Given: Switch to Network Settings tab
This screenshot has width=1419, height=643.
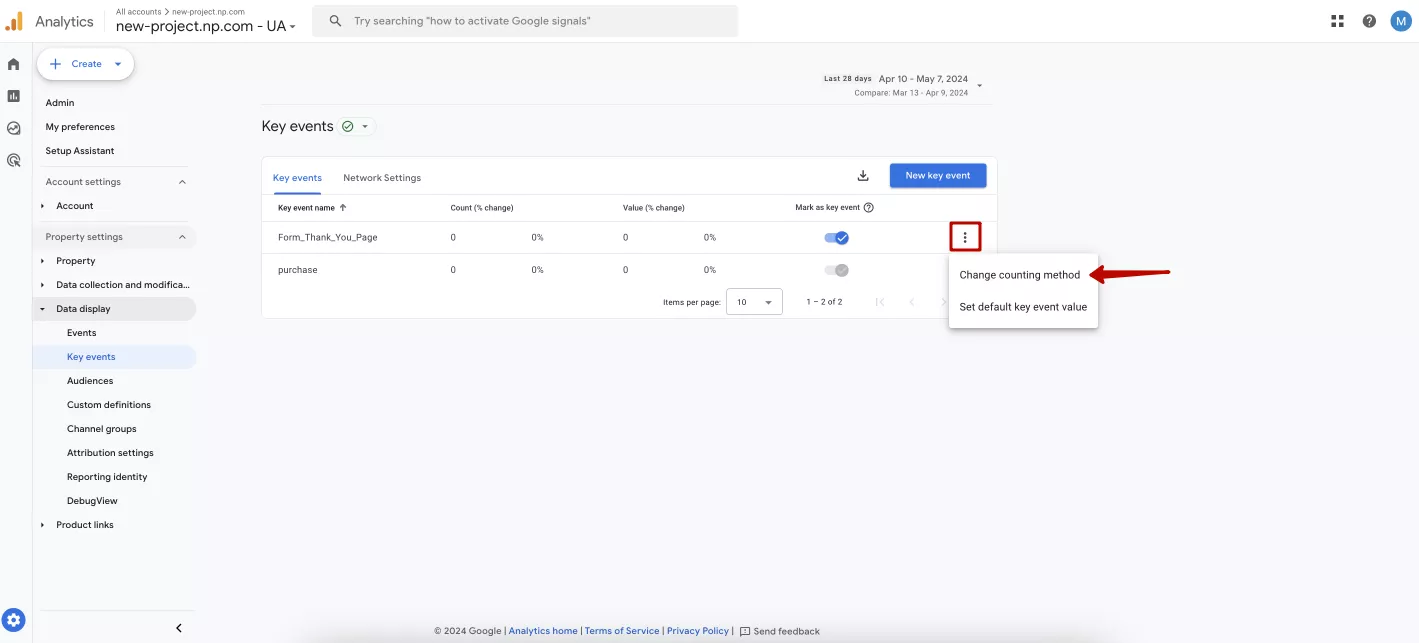Looking at the screenshot, I should [x=382, y=178].
